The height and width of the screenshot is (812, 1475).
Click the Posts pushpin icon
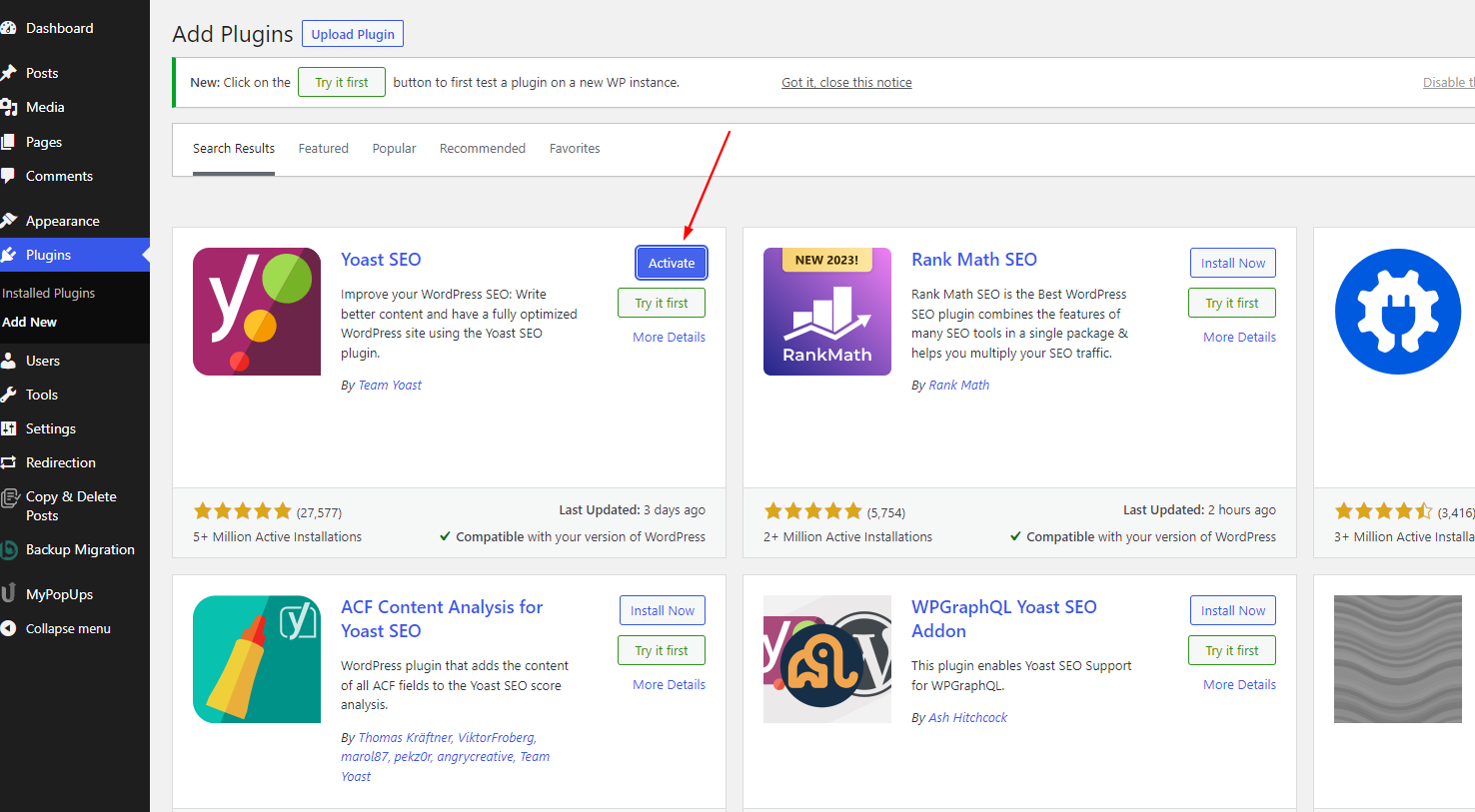pos(8,73)
